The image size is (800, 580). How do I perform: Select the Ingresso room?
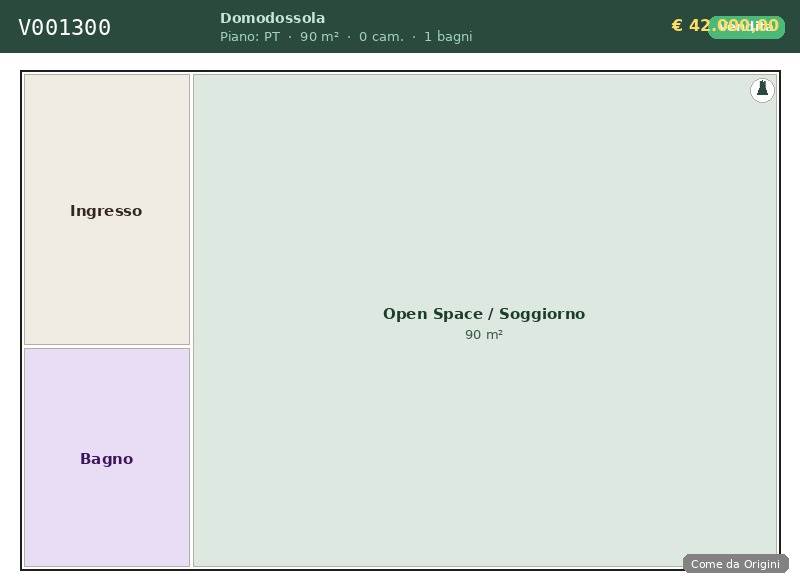pyautogui.click(x=106, y=211)
